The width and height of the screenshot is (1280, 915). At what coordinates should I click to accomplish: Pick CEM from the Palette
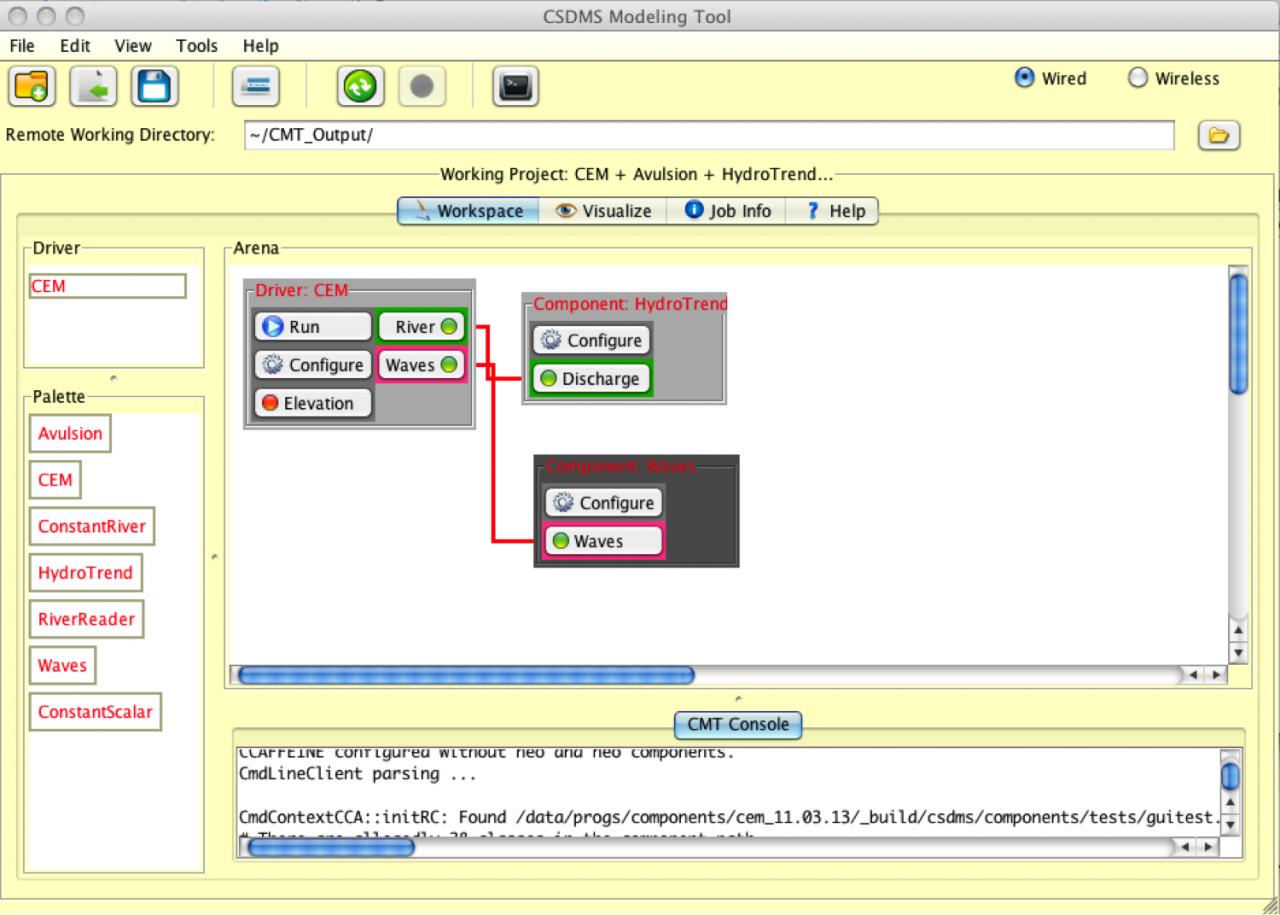(x=55, y=480)
